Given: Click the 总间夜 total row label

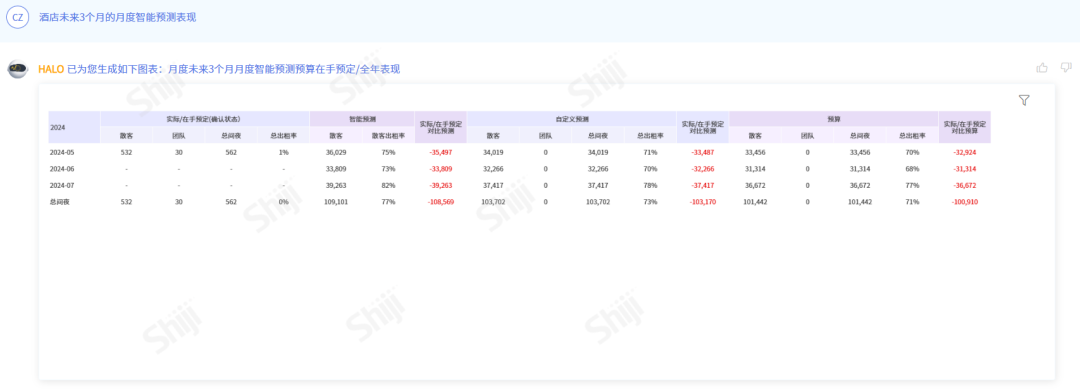Looking at the screenshot, I should pyautogui.click(x=59, y=202).
